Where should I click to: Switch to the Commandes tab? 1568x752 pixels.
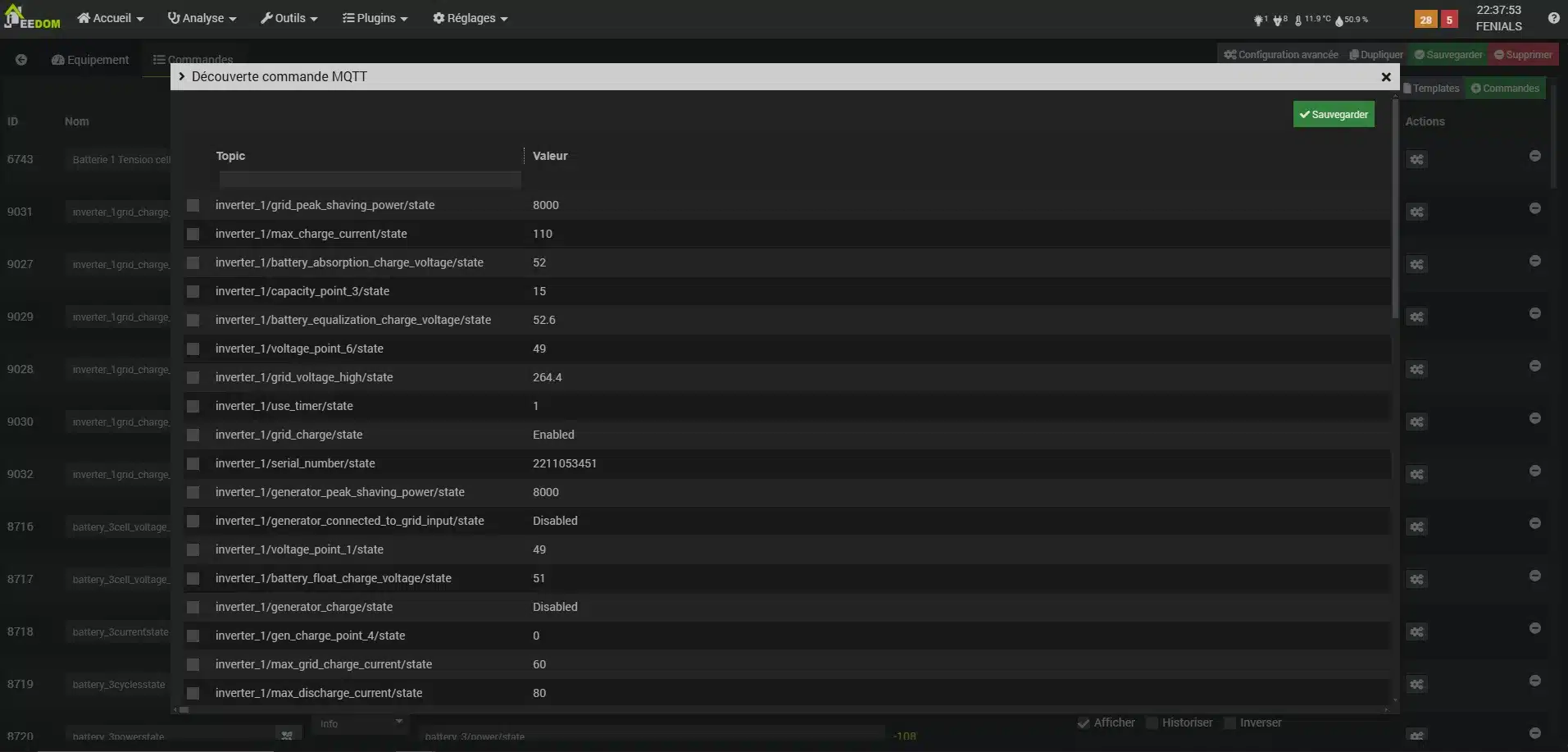click(x=193, y=60)
